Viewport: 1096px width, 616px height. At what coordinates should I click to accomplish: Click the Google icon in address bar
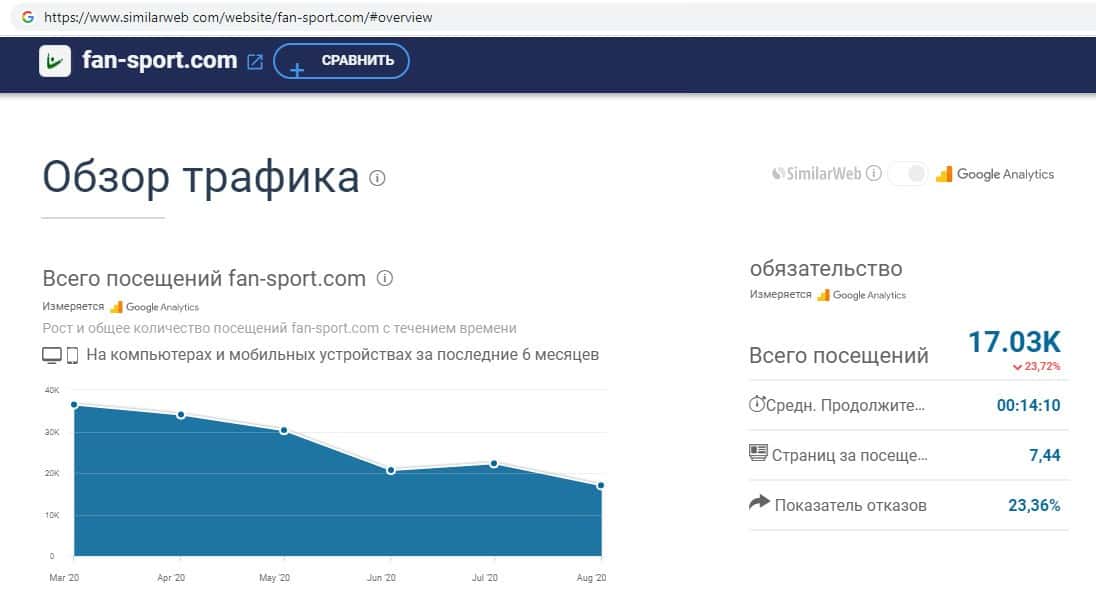coord(28,17)
